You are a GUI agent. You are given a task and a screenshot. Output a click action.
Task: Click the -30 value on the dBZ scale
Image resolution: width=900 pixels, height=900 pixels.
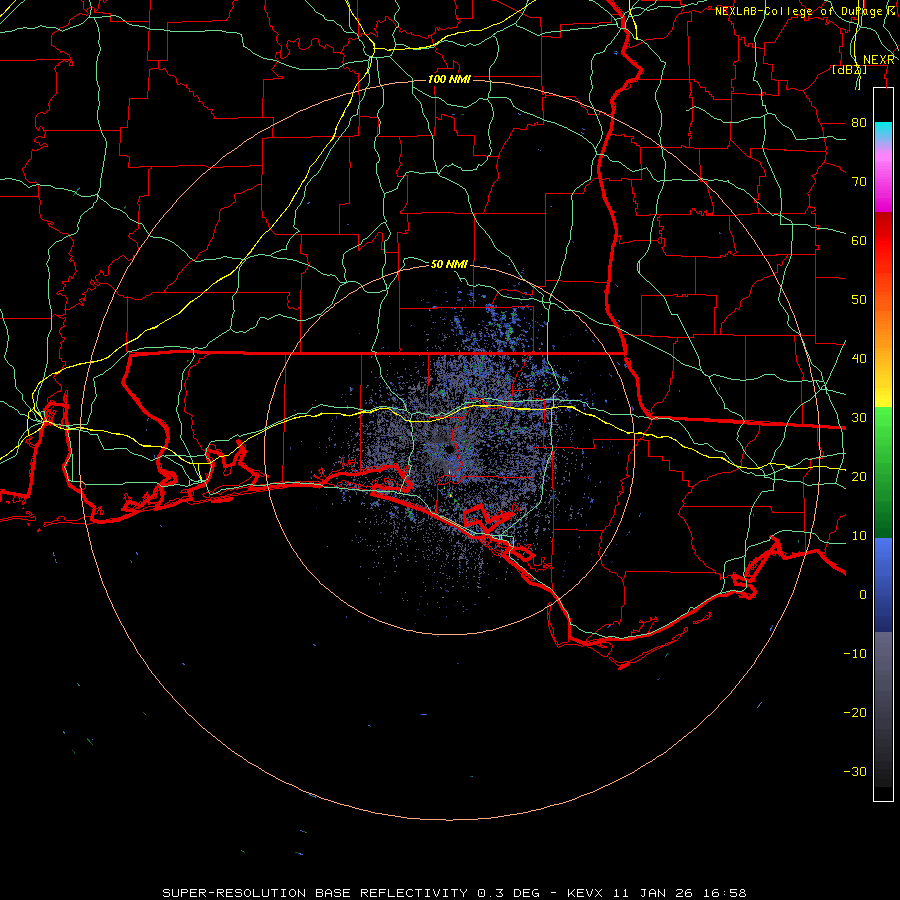click(x=855, y=771)
